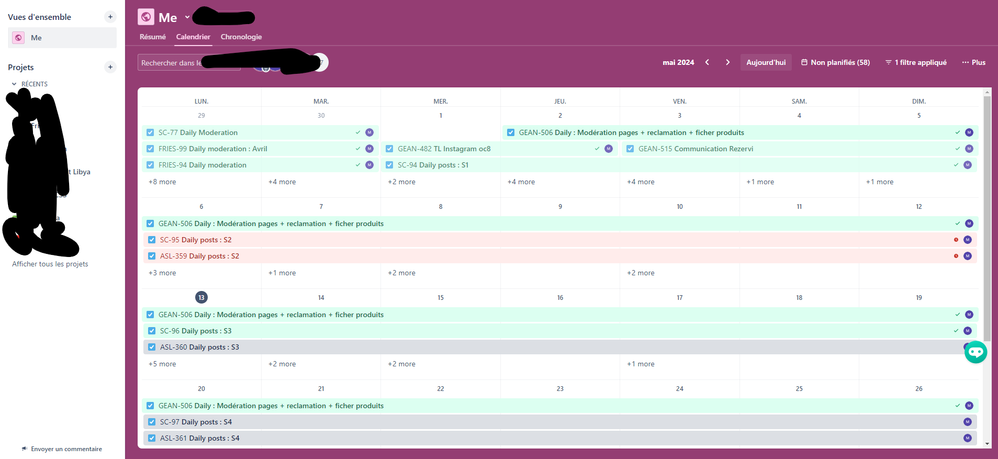
Task: Click Afficher tous les projets link
Action: tap(50, 264)
